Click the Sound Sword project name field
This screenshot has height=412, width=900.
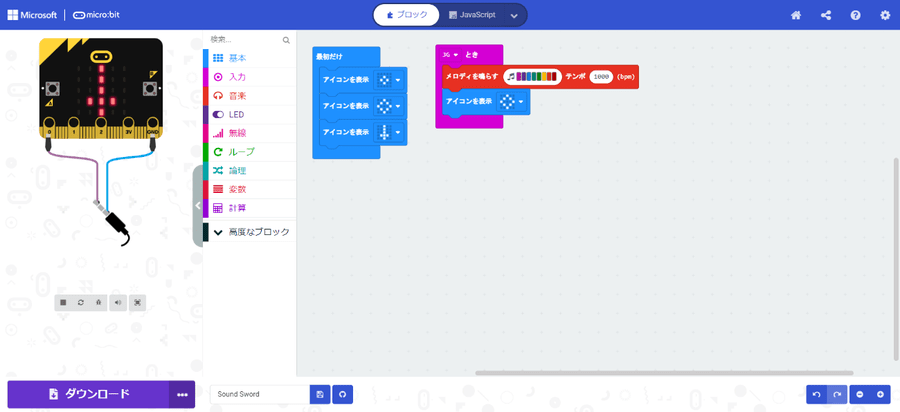point(260,394)
